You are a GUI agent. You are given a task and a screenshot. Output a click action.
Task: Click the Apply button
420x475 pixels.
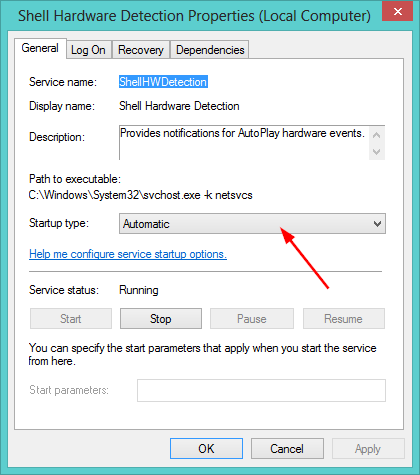point(368,449)
